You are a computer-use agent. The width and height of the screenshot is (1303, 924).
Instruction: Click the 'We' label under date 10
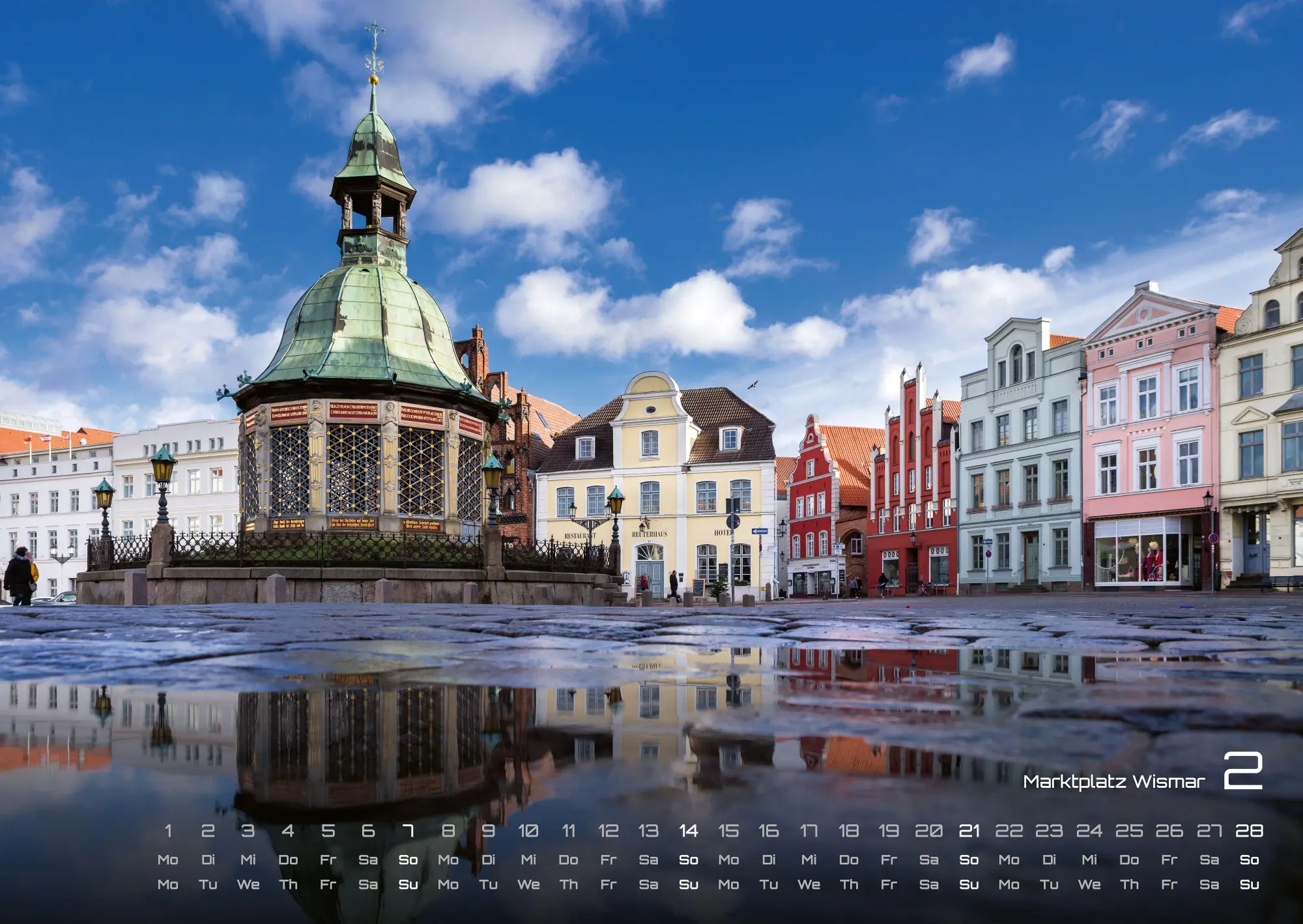pos(528,885)
